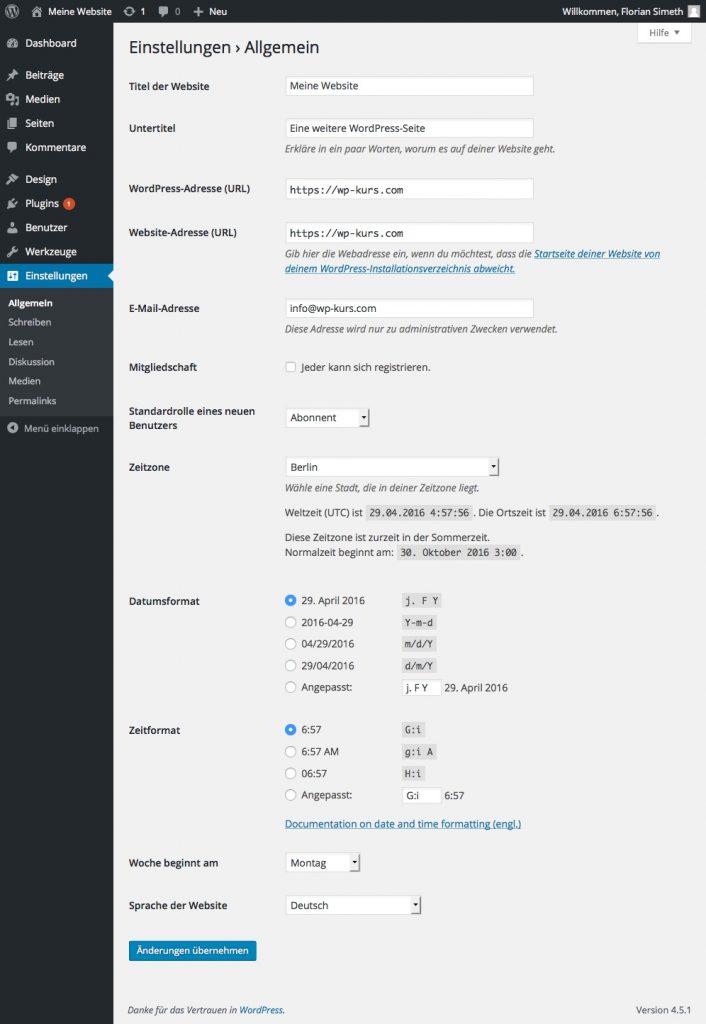706x1024 pixels.
Task: Open the Hilfe panel
Action: point(663,32)
